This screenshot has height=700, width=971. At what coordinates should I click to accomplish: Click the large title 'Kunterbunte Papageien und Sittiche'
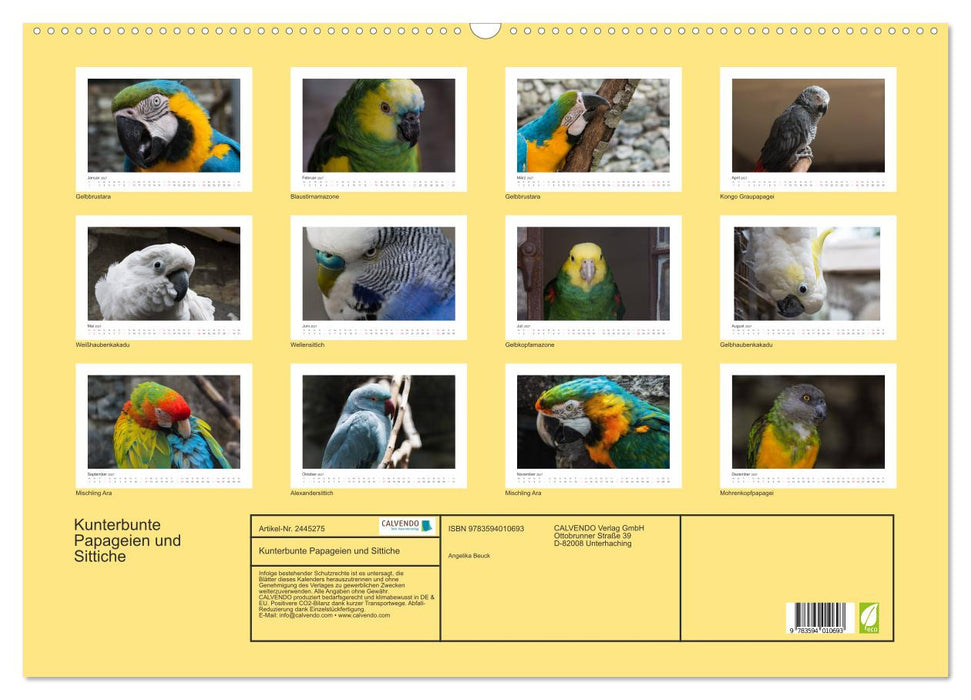click(x=128, y=540)
